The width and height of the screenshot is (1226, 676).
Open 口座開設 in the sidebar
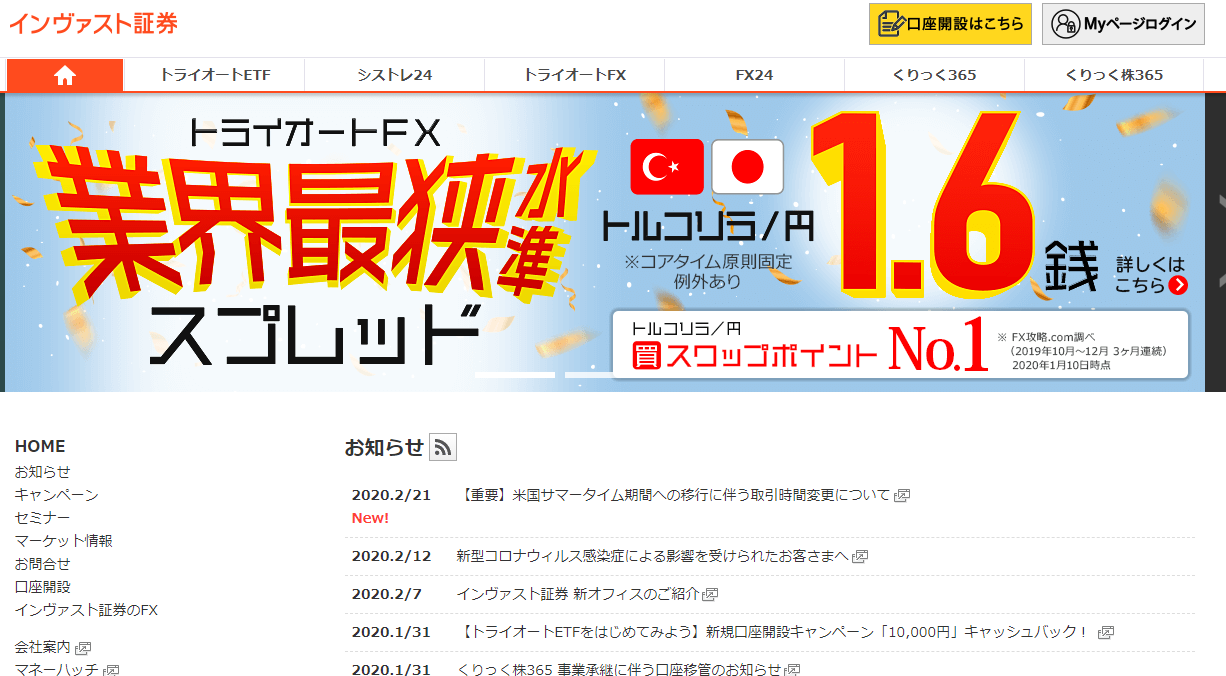(43, 587)
